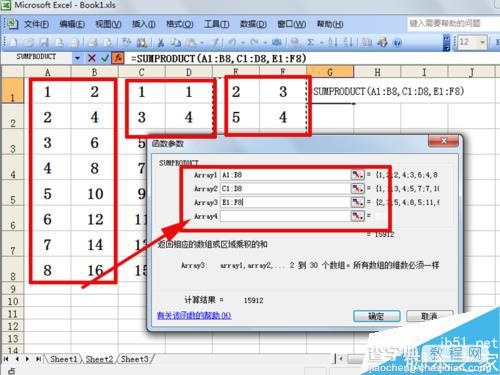This screenshot has height=375, width=500.
Task: Click the Spelling check toolbar icon
Action: pyautogui.click(x=126, y=42)
